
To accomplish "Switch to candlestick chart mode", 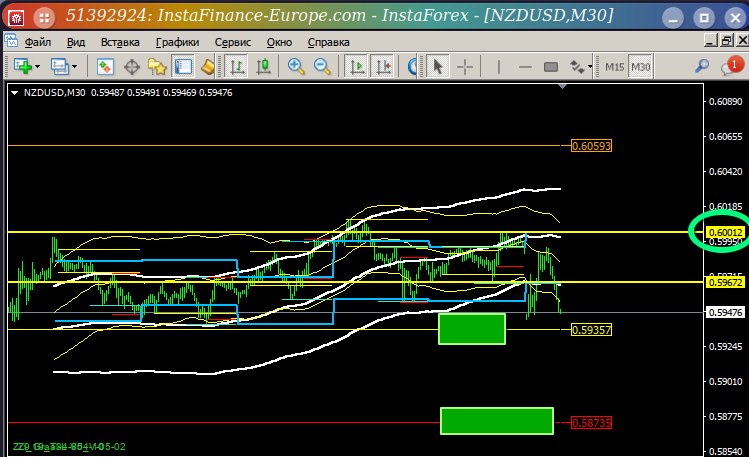I will [x=263, y=66].
